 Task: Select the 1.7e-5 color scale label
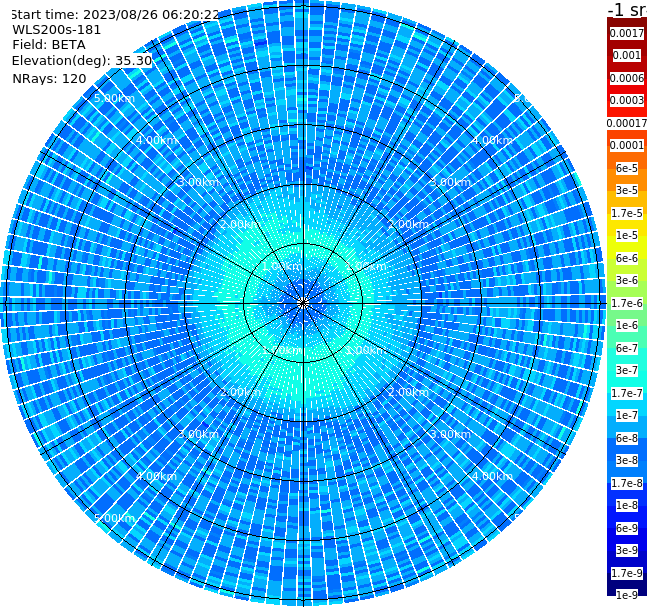[627, 213]
